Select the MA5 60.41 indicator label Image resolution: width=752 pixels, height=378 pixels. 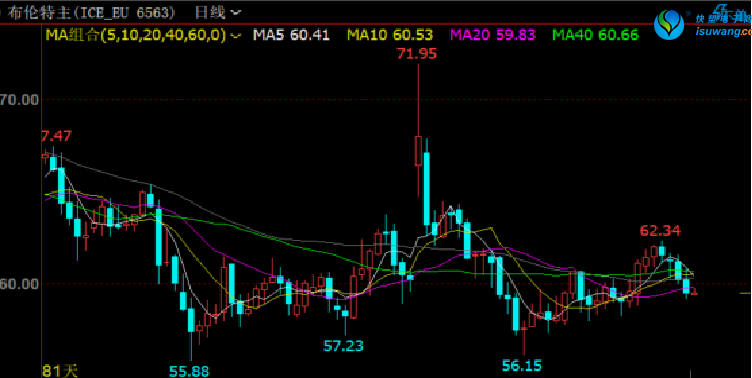(291, 35)
